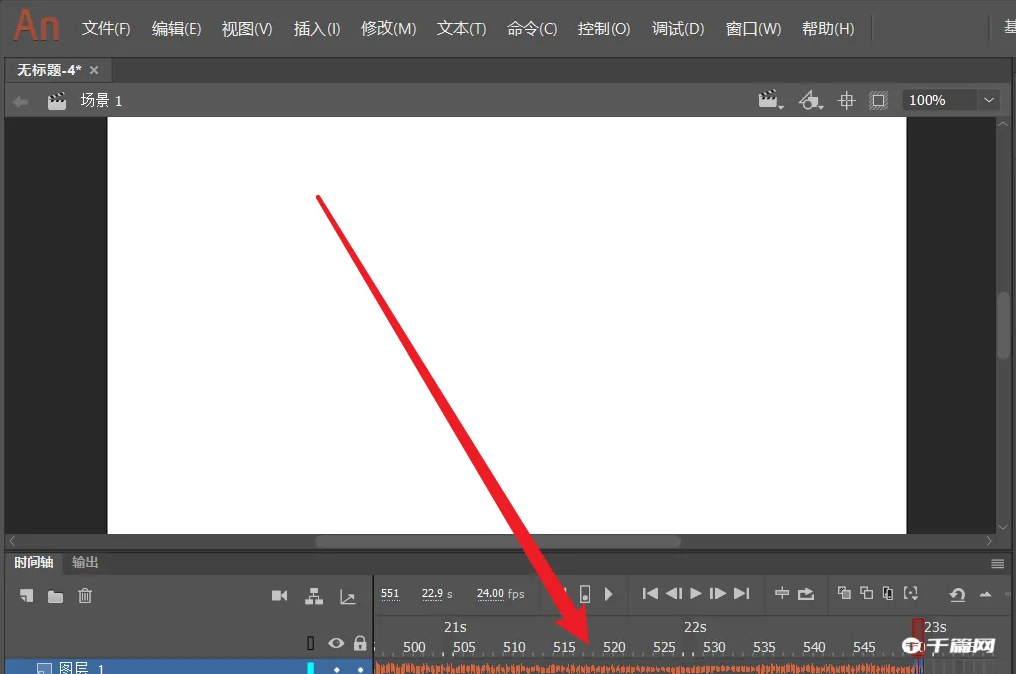Viewport: 1016px width, 674px height.
Task: Show parent view hierarchy icon
Action: [314, 595]
